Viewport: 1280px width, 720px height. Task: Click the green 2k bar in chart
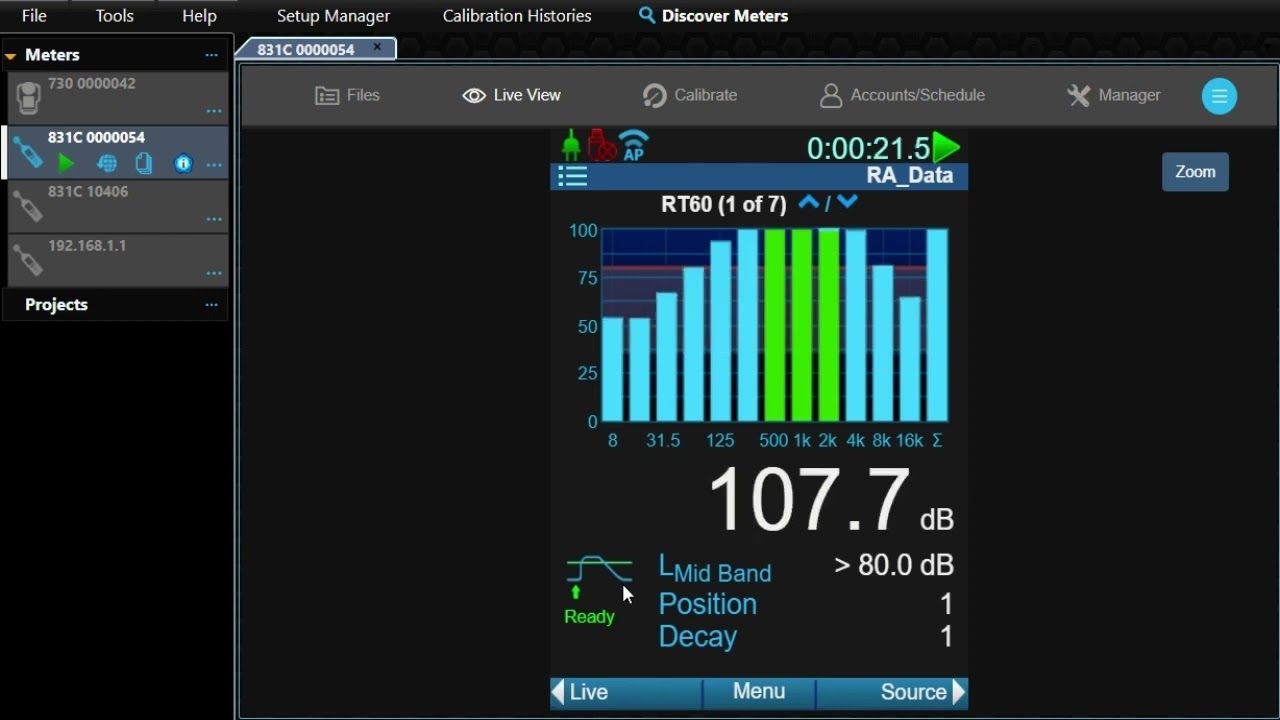pyautogui.click(x=829, y=325)
